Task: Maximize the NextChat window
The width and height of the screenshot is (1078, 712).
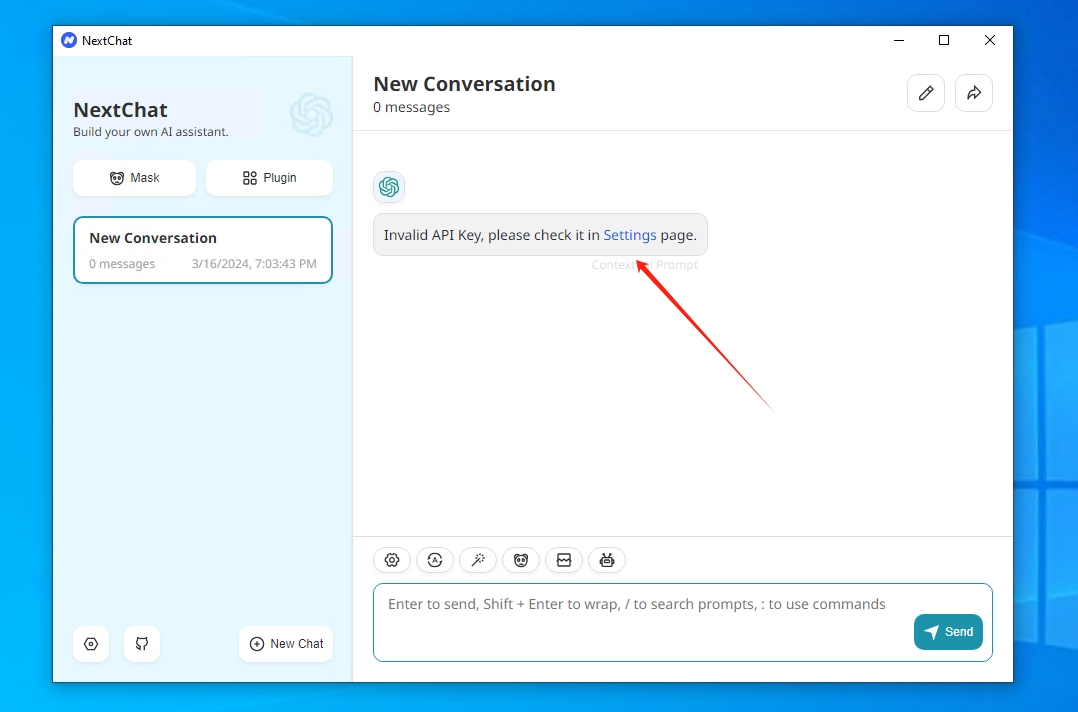Action: tap(943, 41)
